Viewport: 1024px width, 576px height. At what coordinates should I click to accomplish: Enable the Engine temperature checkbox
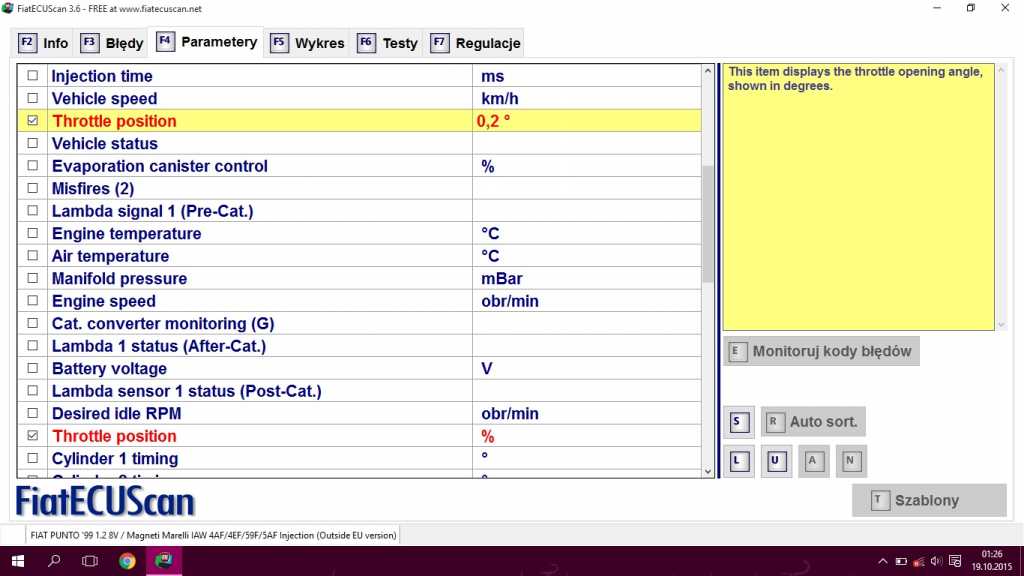(33, 234)
